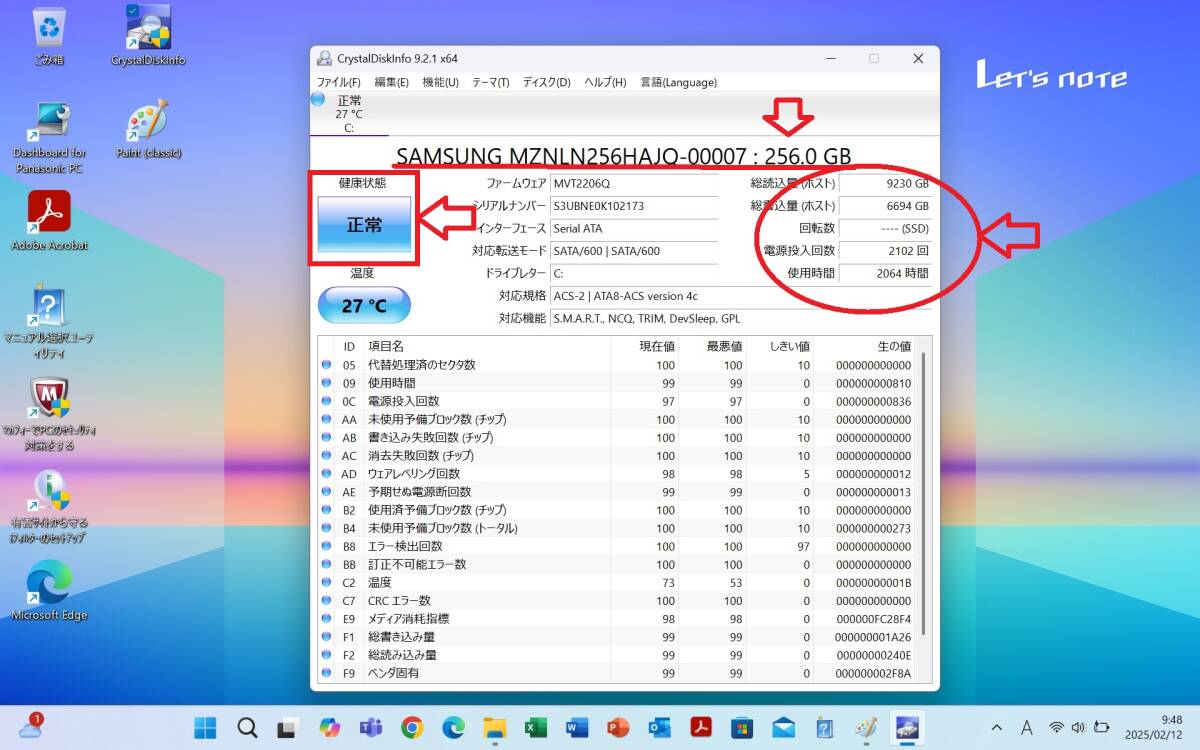Image resolution: width=1200 pixels, height=750 pixels.
Task: Open the Windows Start menu
Action: [205, 728]
